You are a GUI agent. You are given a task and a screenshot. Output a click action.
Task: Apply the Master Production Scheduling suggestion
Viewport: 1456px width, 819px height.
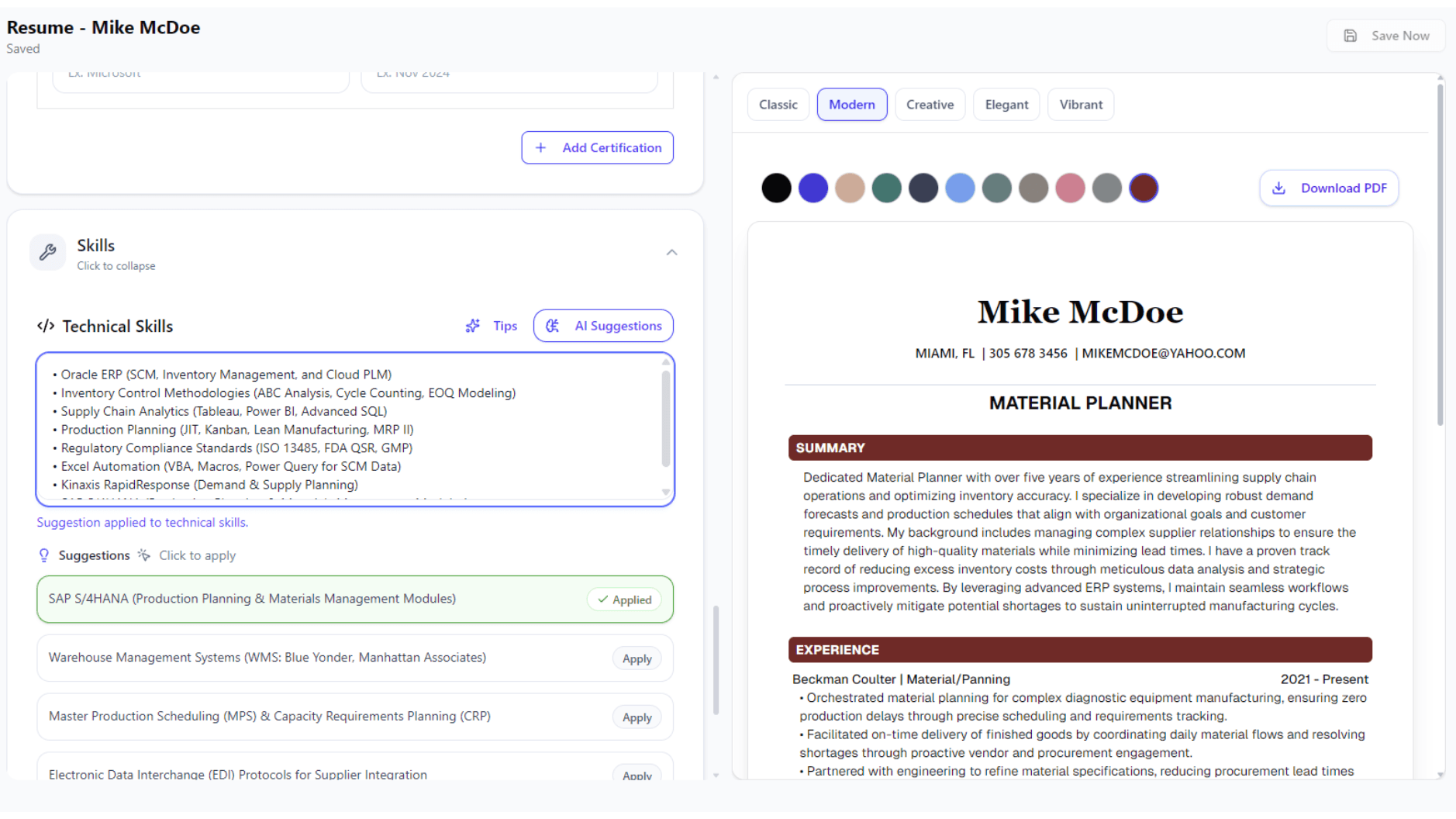pyautogui.click(x=636, y=717)
